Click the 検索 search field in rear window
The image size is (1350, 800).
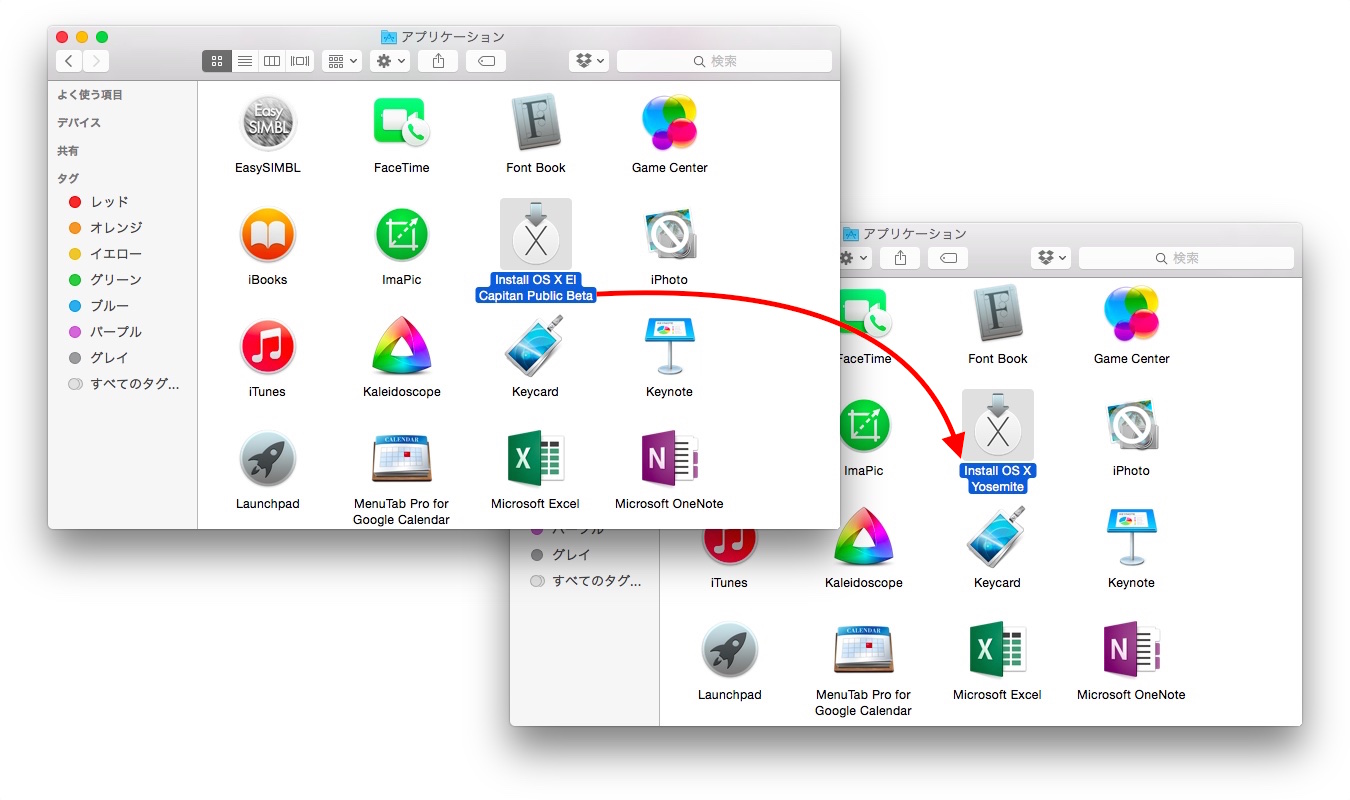point(1186,258)
